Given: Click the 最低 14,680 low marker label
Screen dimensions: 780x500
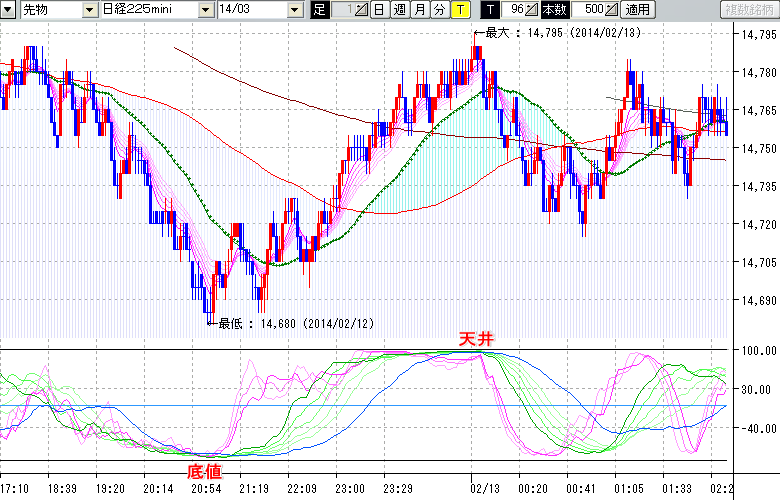Looking at the screenshot, I should 282,323.
